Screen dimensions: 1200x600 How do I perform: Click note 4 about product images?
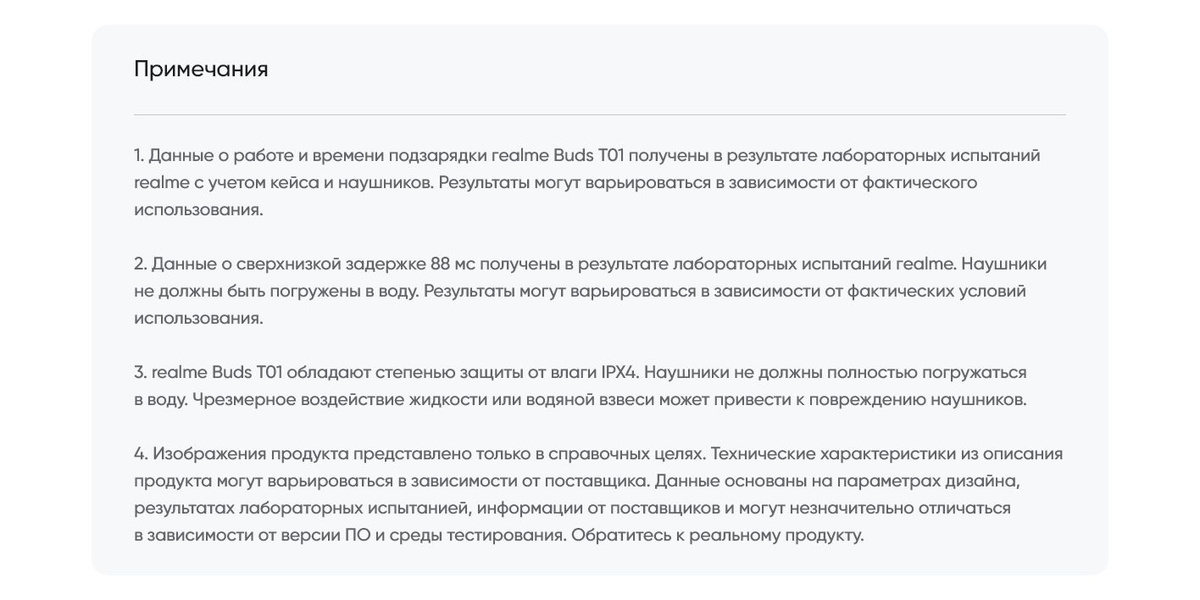click(598, 494)
